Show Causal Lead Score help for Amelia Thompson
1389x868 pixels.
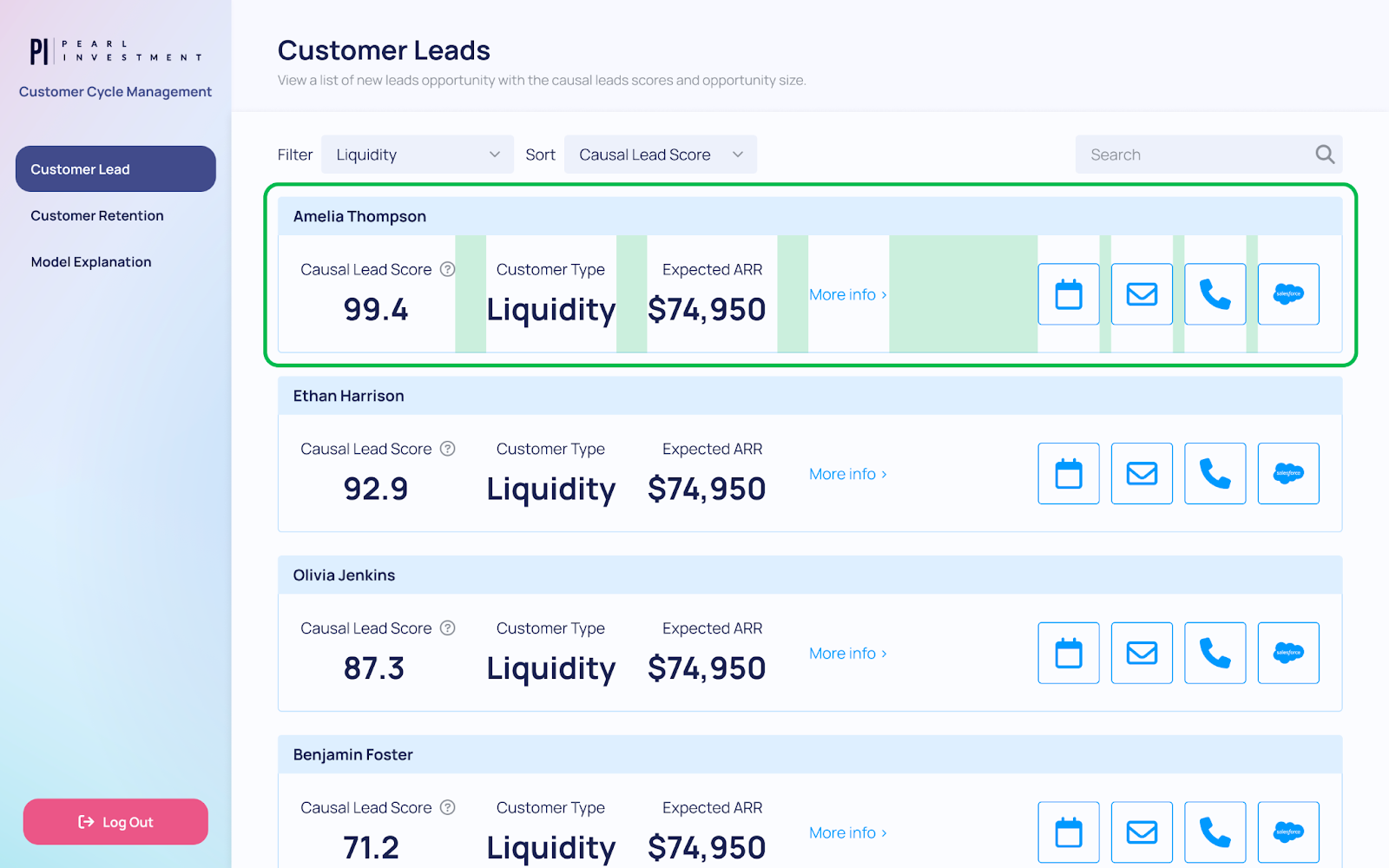447,269
